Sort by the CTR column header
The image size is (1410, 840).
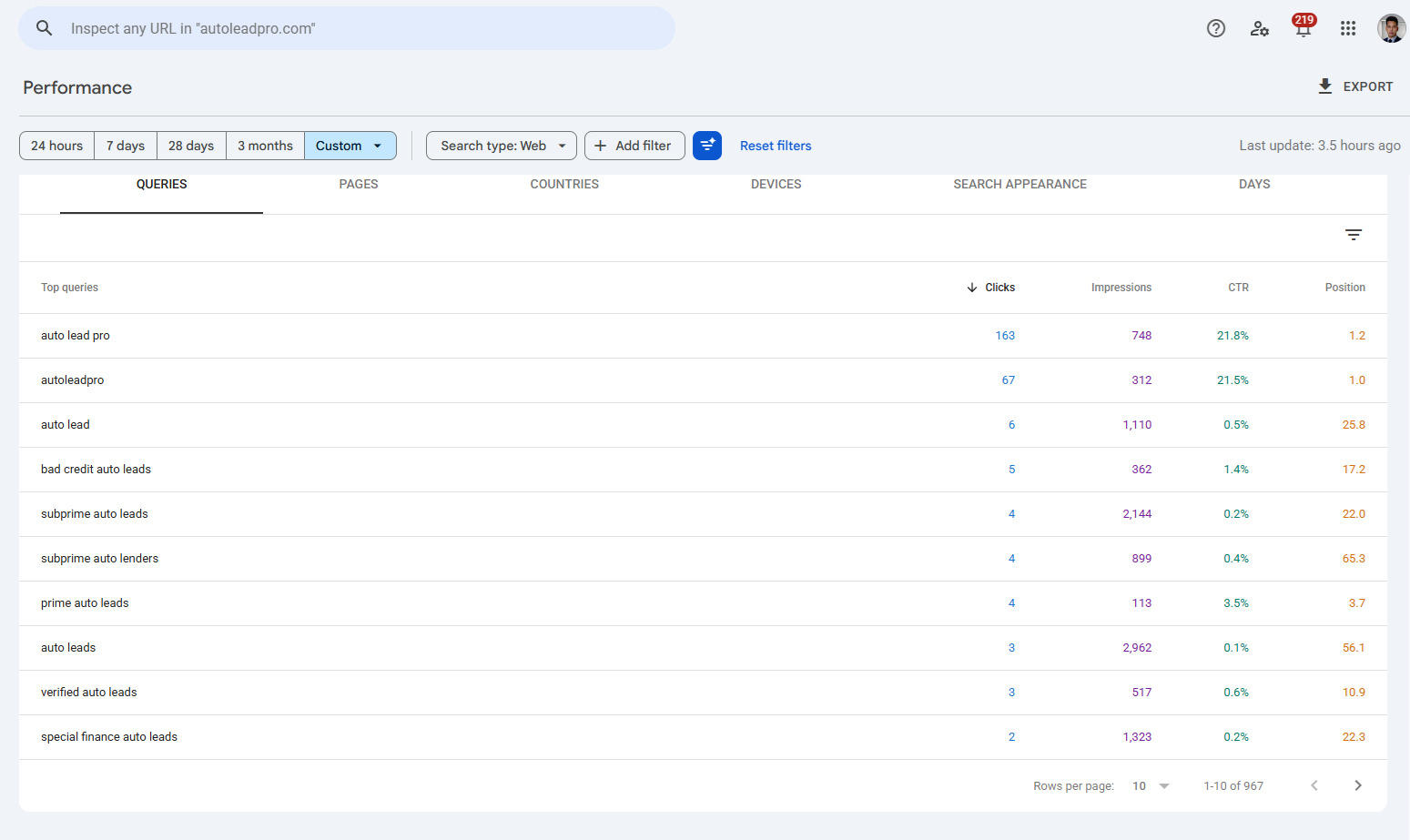(x=1238, y=288)
